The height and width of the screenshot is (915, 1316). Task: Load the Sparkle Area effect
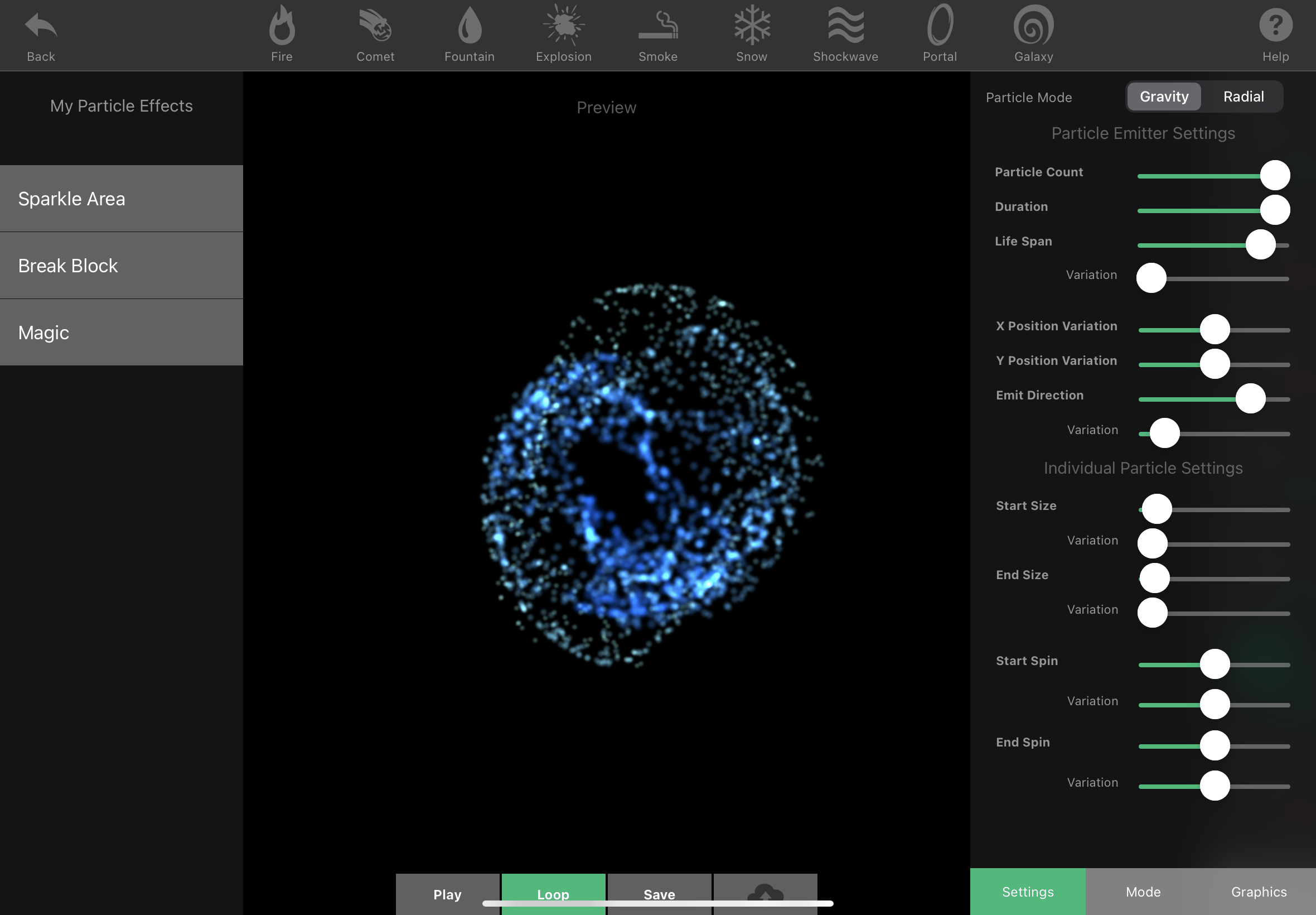[122, 199]
